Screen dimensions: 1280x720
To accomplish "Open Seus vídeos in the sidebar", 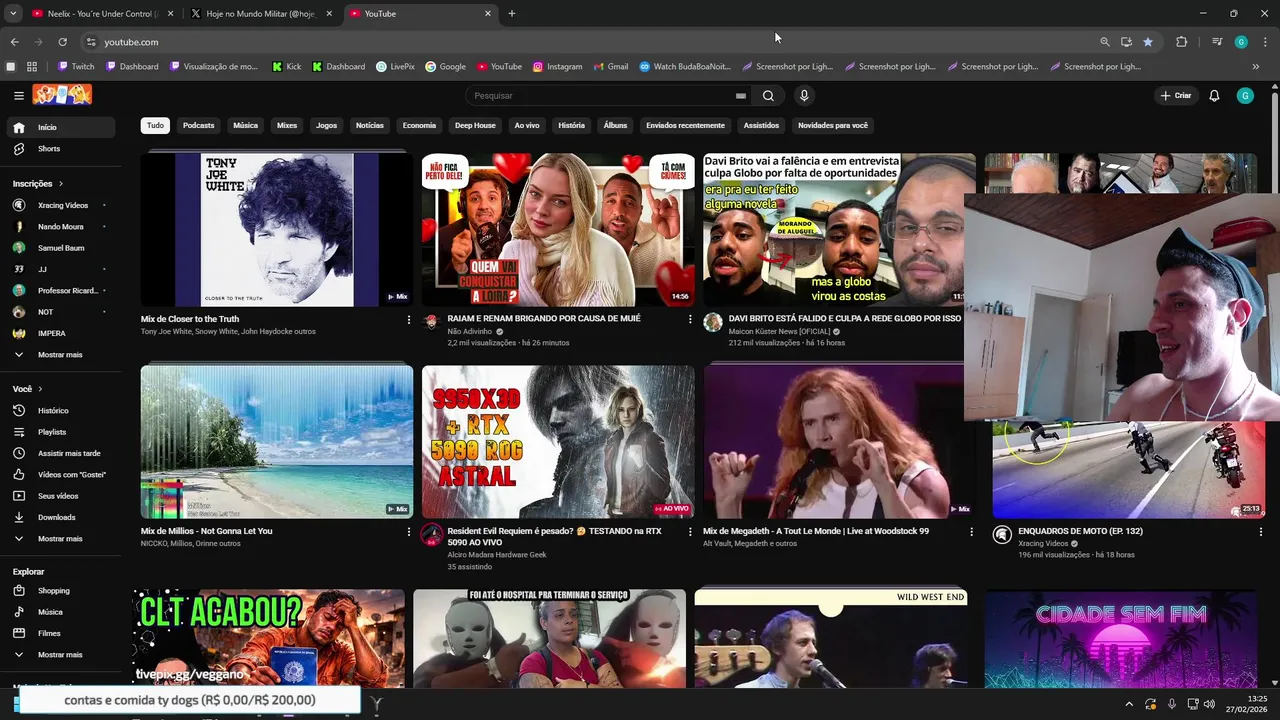I will pyautogui.click(x=63, y=496).
